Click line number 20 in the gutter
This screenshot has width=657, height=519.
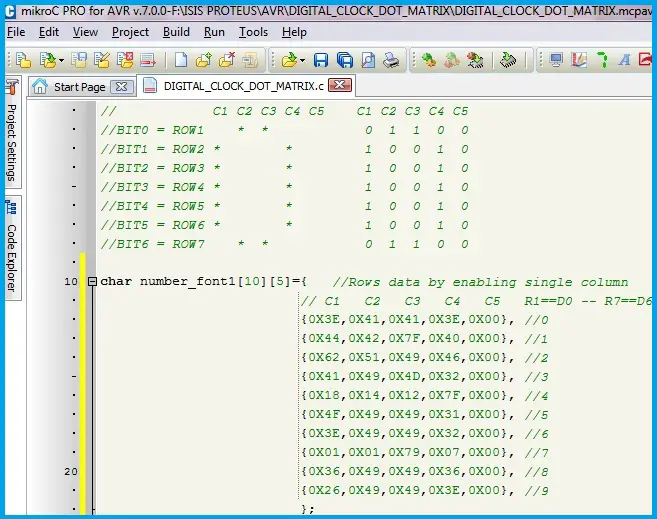tap(71, 472)
